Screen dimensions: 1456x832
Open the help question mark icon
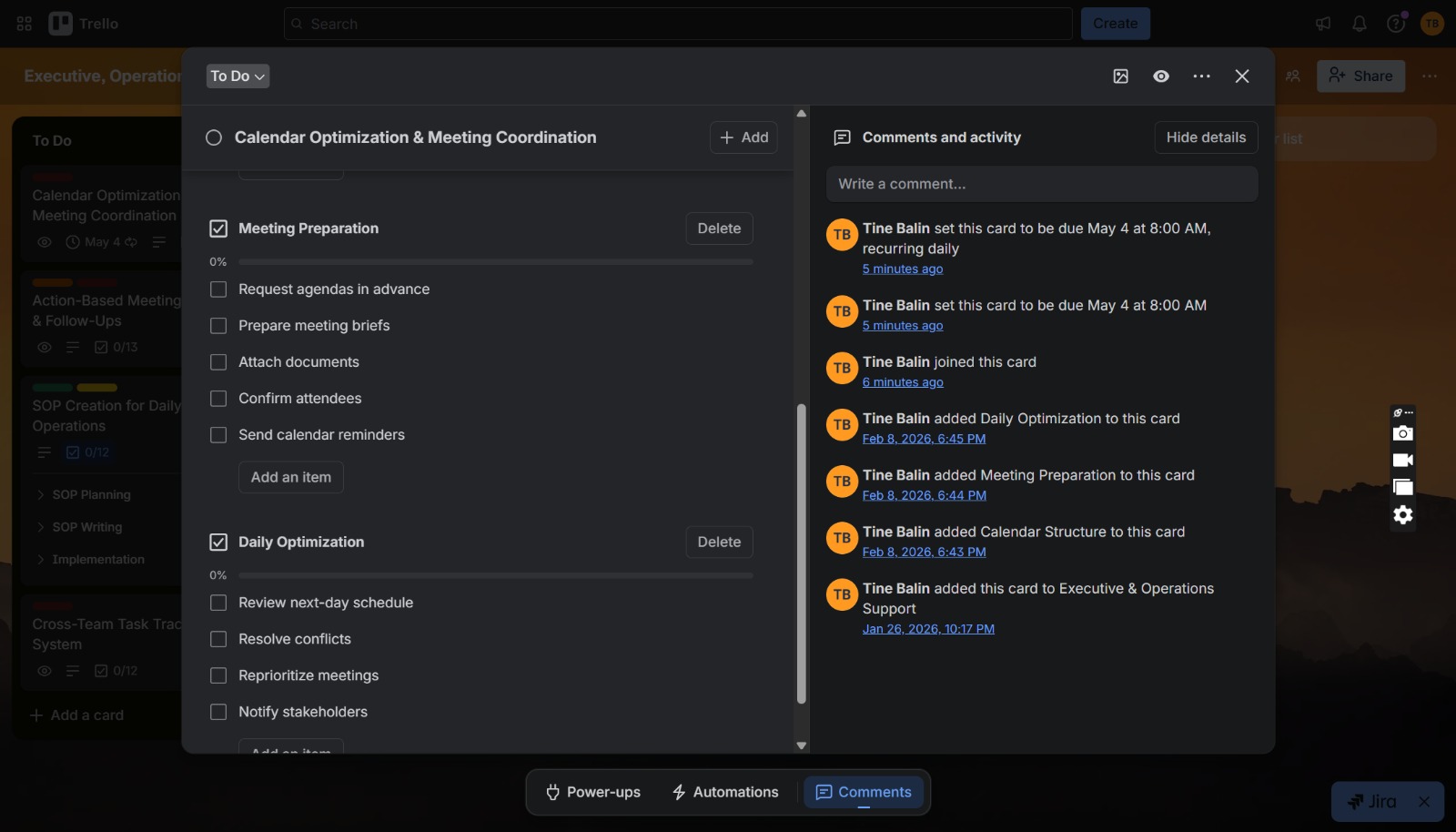(1395, 24)
